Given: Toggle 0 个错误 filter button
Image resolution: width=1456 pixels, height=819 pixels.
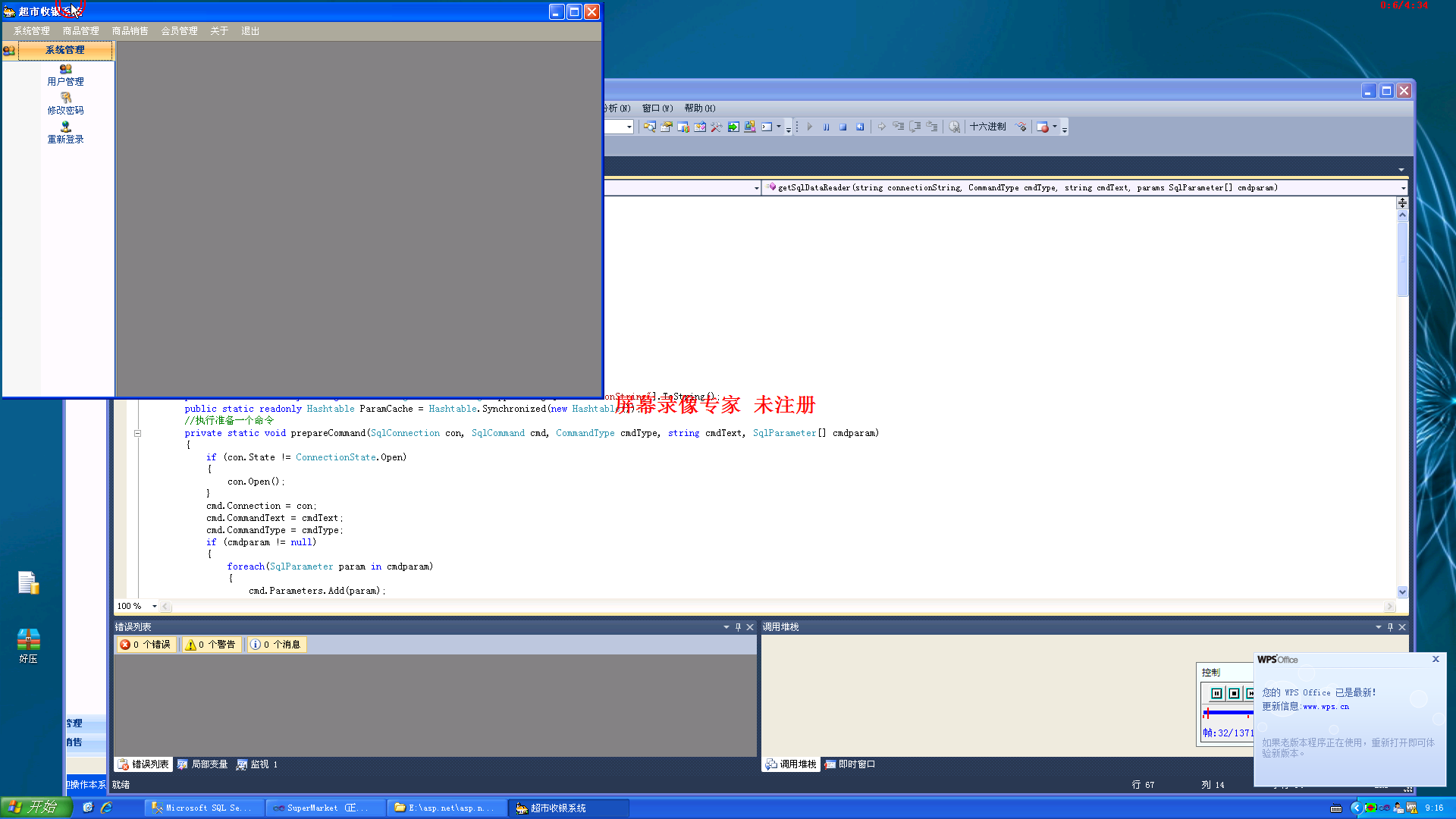Looking at the screenshot, I should pyautogui.click(x=146, y=645).
